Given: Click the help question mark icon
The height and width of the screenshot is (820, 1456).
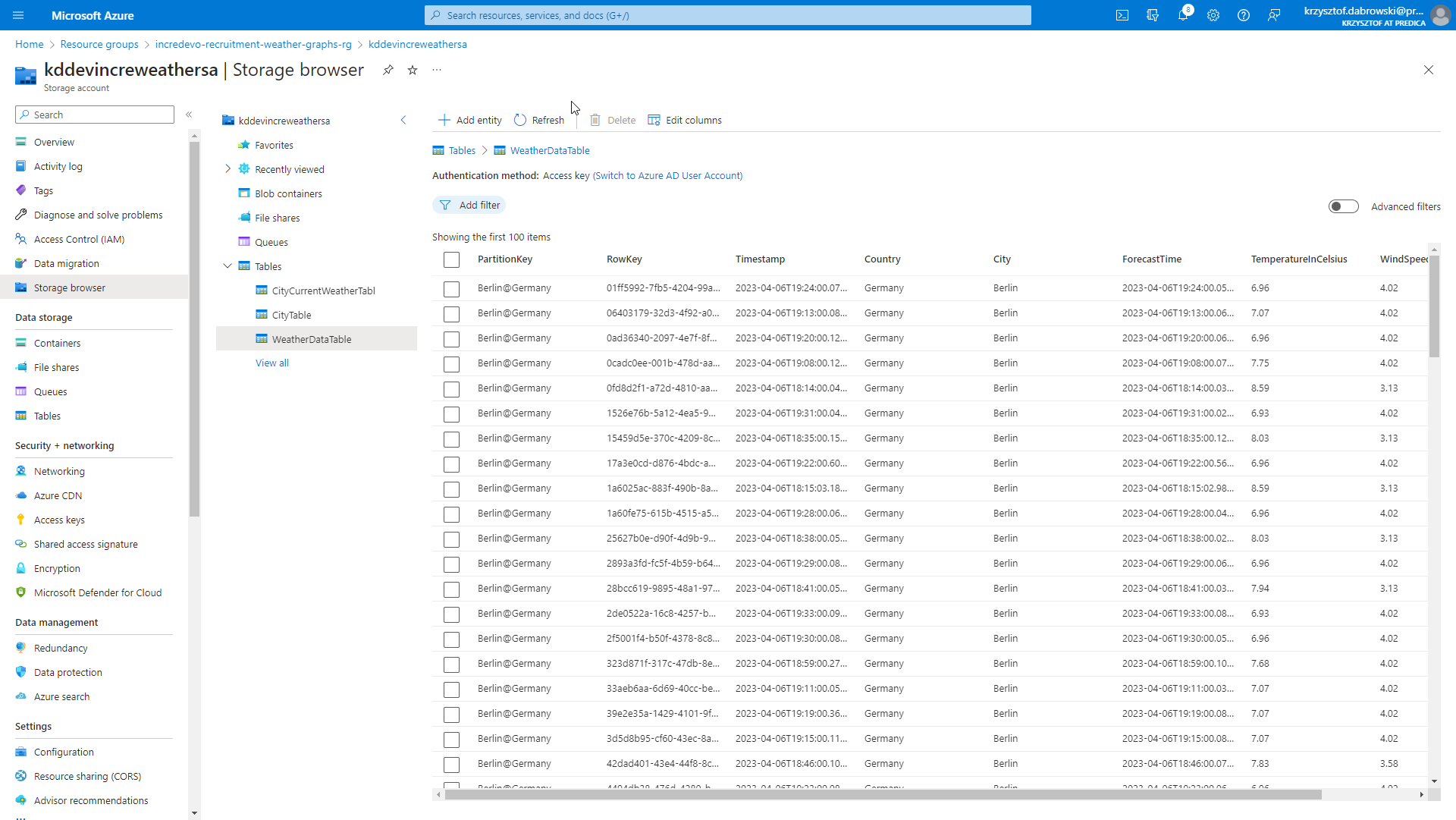Looking at the screenshot, I should [x=1244, y=15].
